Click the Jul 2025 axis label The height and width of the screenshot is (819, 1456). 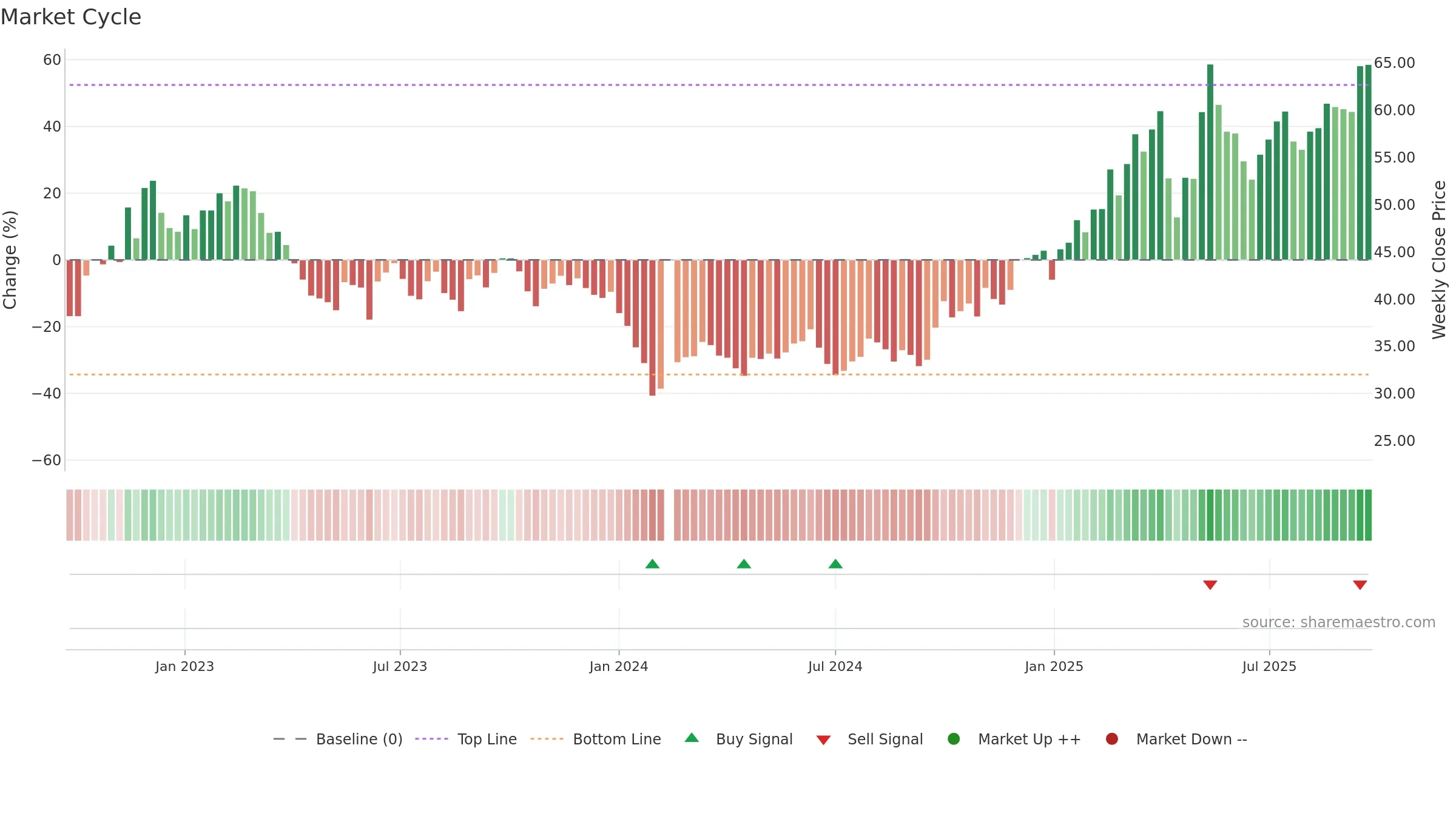click(1269, 666)
